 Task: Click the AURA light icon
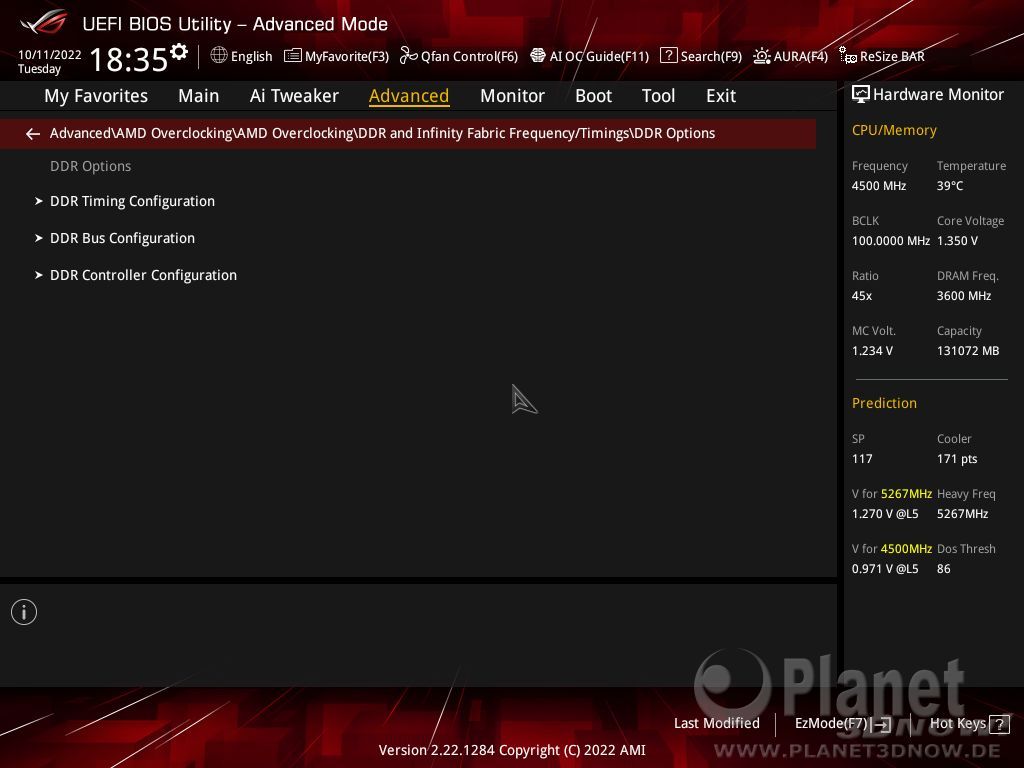coord(761,56)
